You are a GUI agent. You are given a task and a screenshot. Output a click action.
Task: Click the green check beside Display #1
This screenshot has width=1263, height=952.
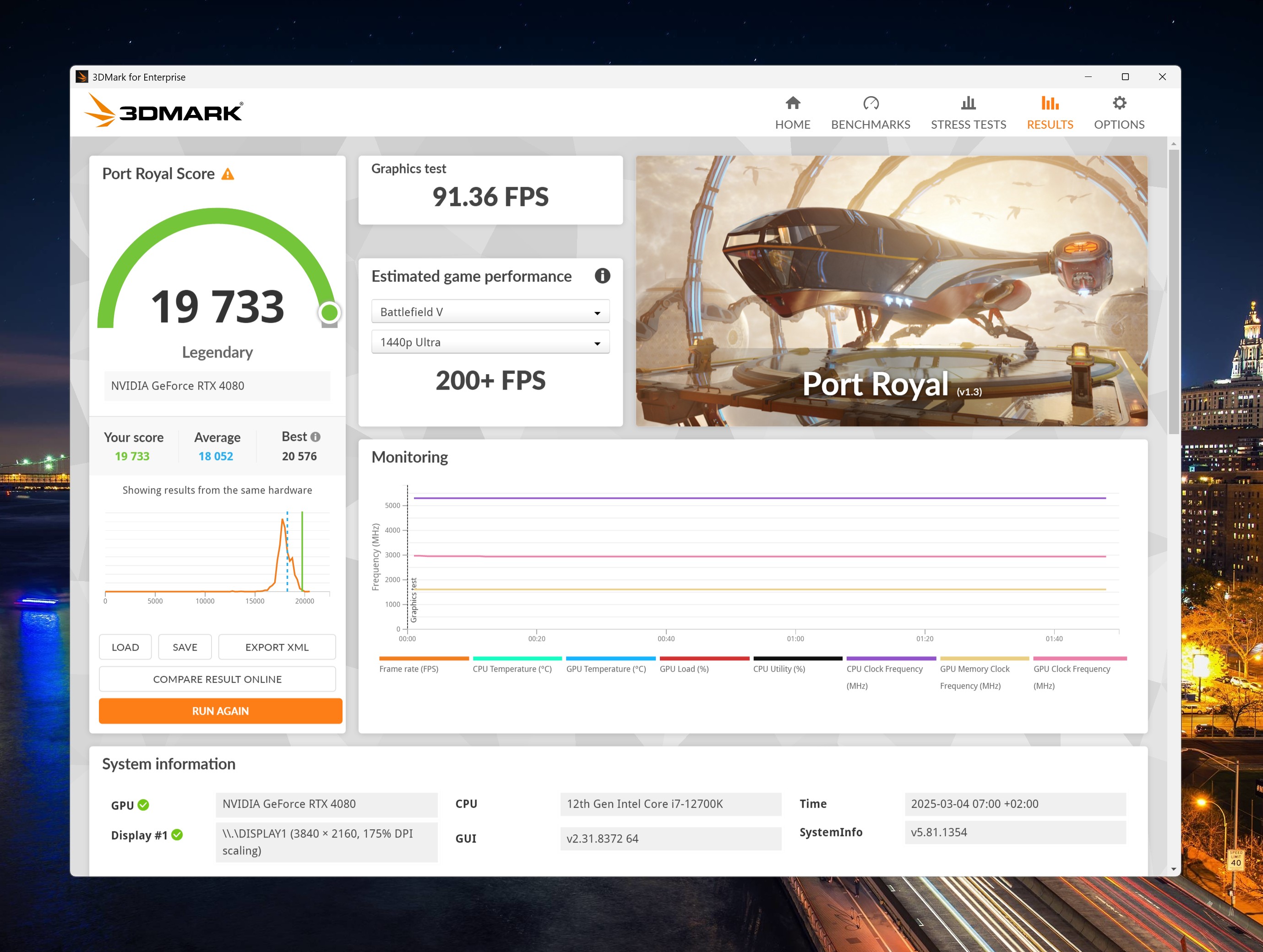pos(177,834)
